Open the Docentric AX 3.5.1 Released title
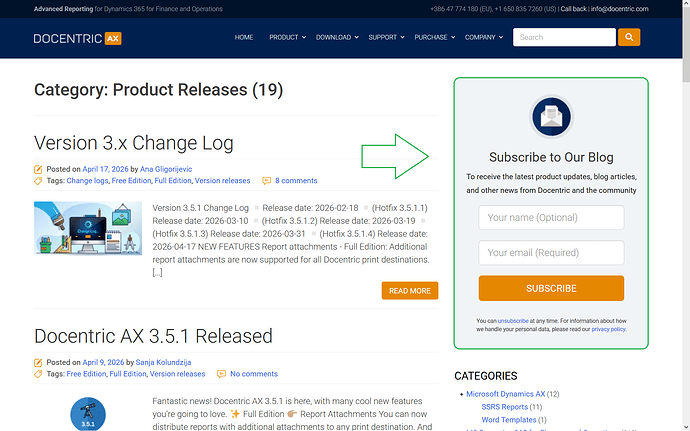Viewport: 690px width, 431px height. (x=153, y=336)
